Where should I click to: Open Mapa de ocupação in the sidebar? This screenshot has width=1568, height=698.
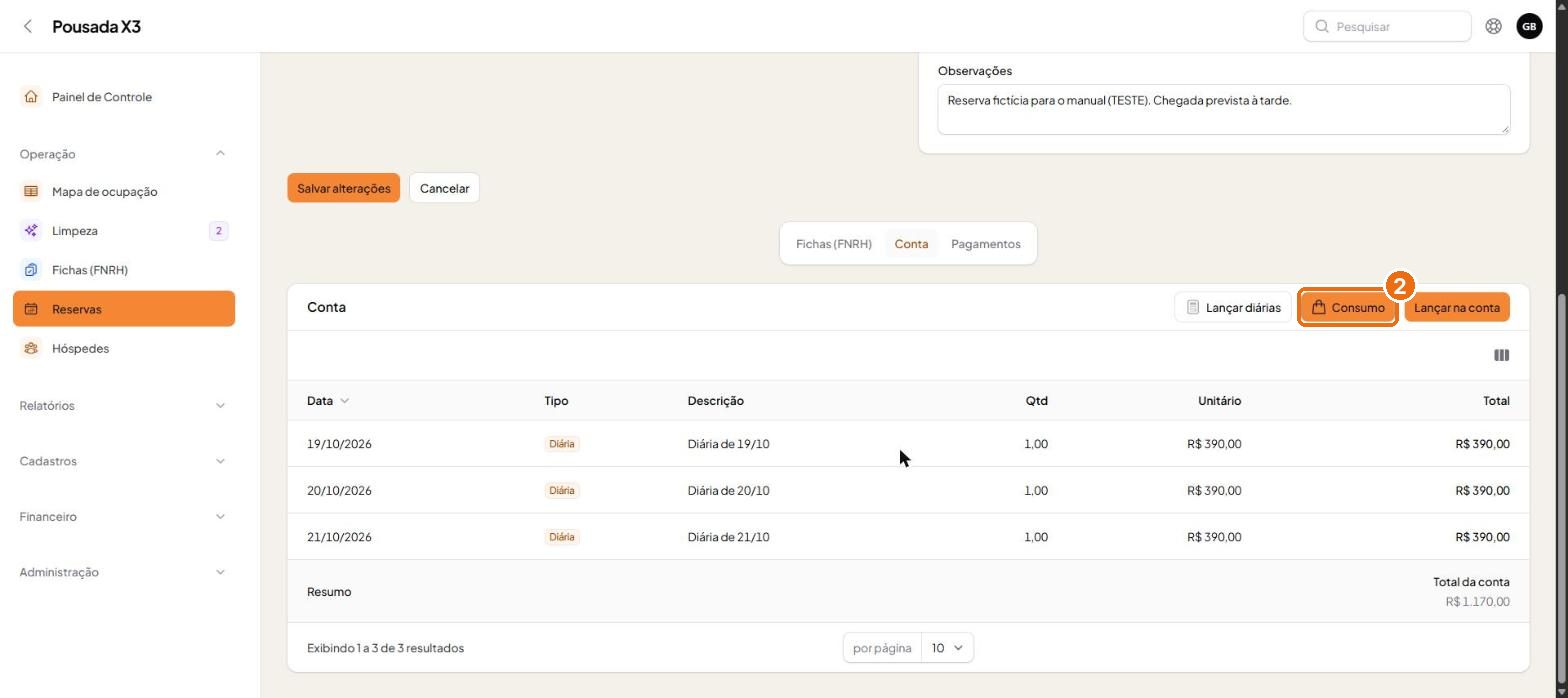tap(124, 191)
